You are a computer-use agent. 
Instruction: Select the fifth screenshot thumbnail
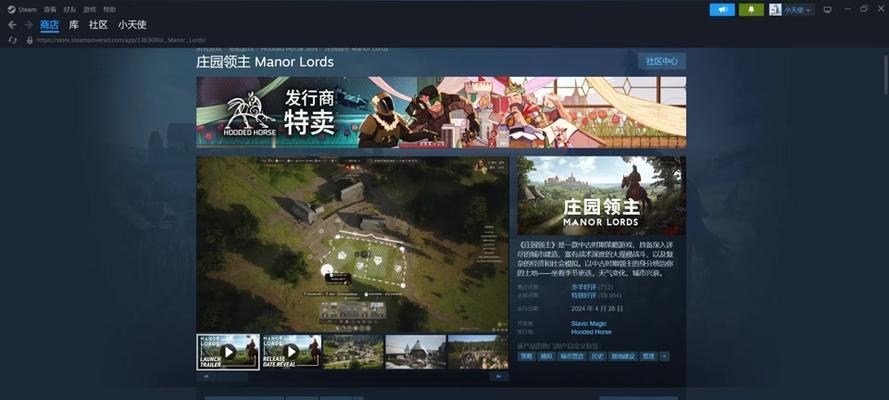click(x=478, y=352)
